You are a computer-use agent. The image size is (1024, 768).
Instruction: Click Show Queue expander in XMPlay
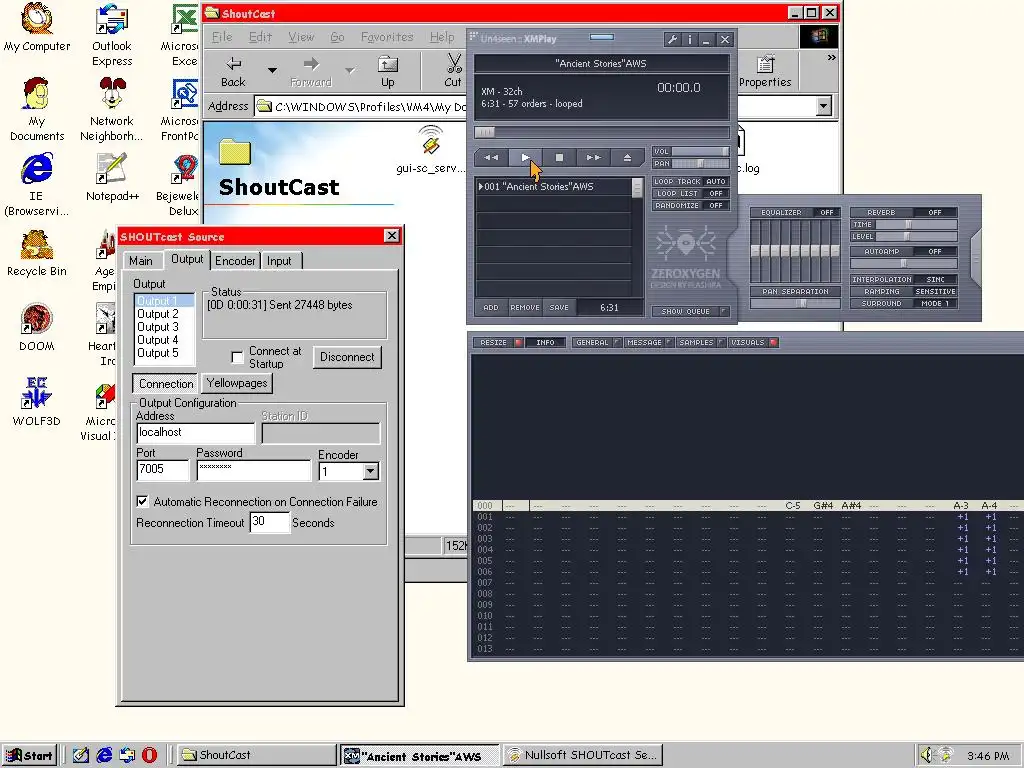pos(690,312)
